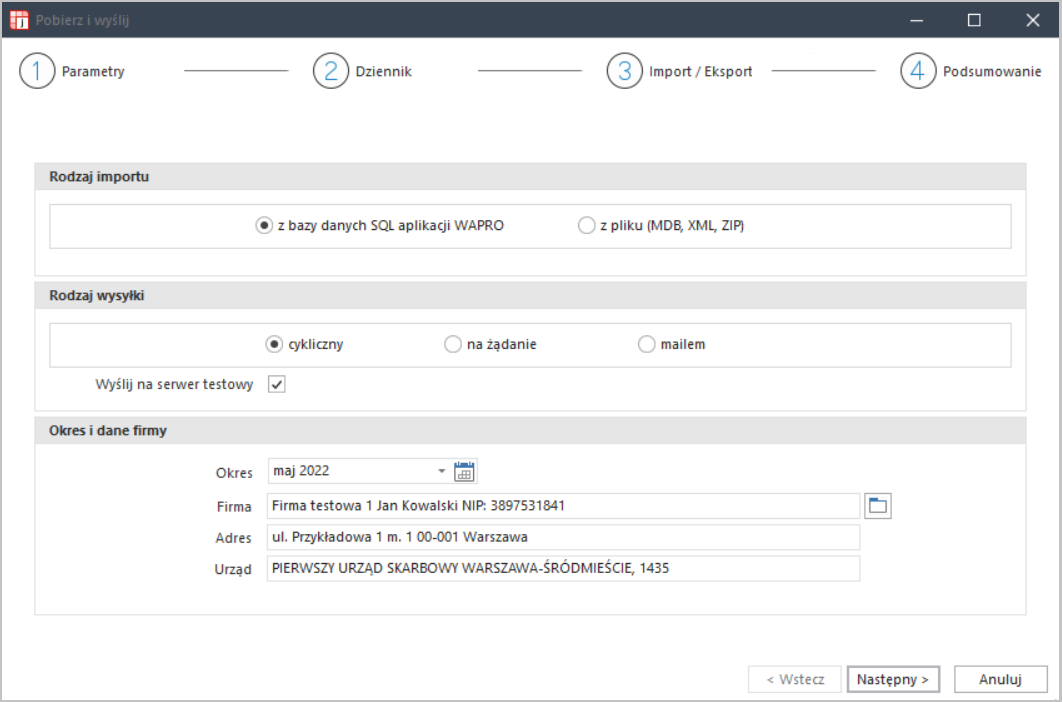Click the folder browse icon next to Firma
This screenshot has width=1062, height=702.
click(878, 506)
